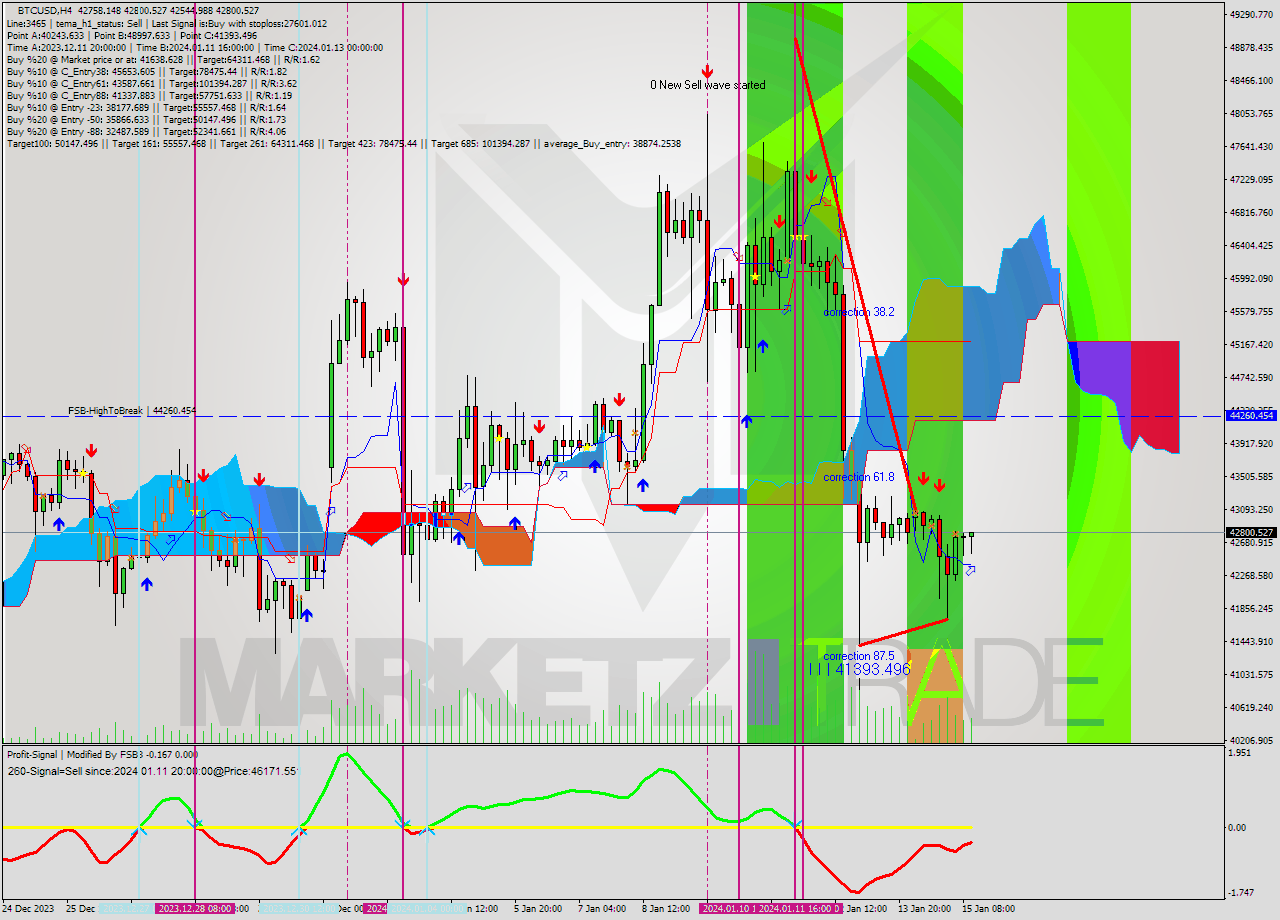
Task: Click the 'FSB-HighToBreak | 44260.454' label
Action: click(x=132, y=410)
